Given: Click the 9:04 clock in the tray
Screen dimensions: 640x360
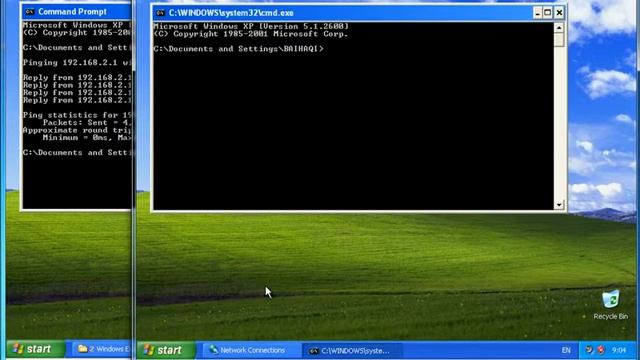Looking at the screenshot, I should tap(619, 350).
